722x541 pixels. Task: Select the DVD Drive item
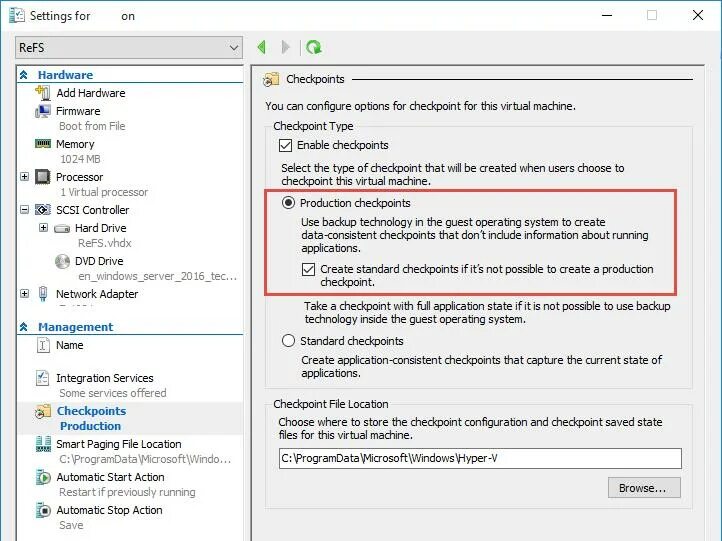(x=99, y=261)
